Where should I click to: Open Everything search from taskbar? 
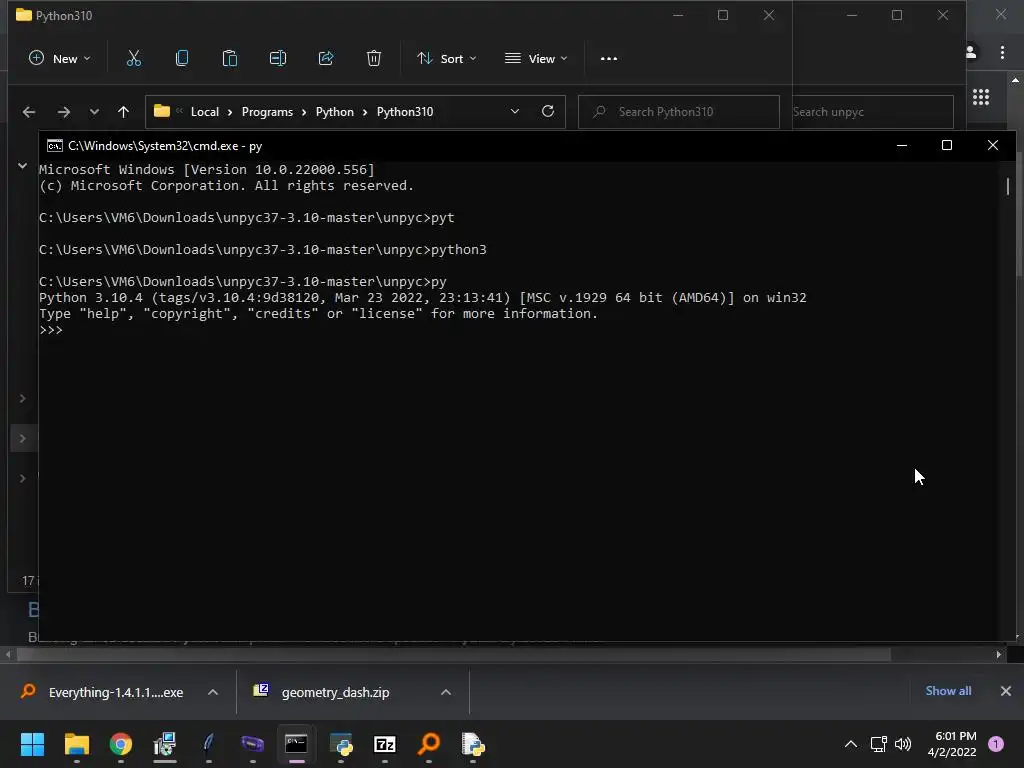click(x=429, y=744)
